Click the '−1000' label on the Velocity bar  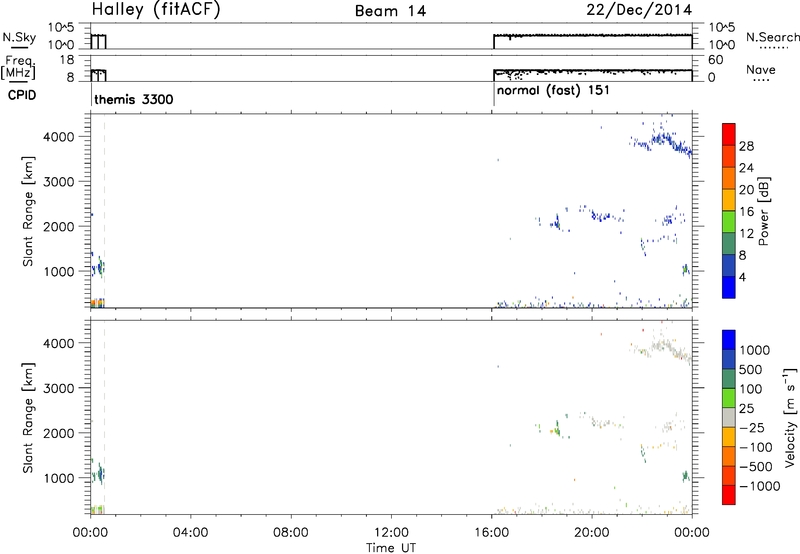click(760, 486)
